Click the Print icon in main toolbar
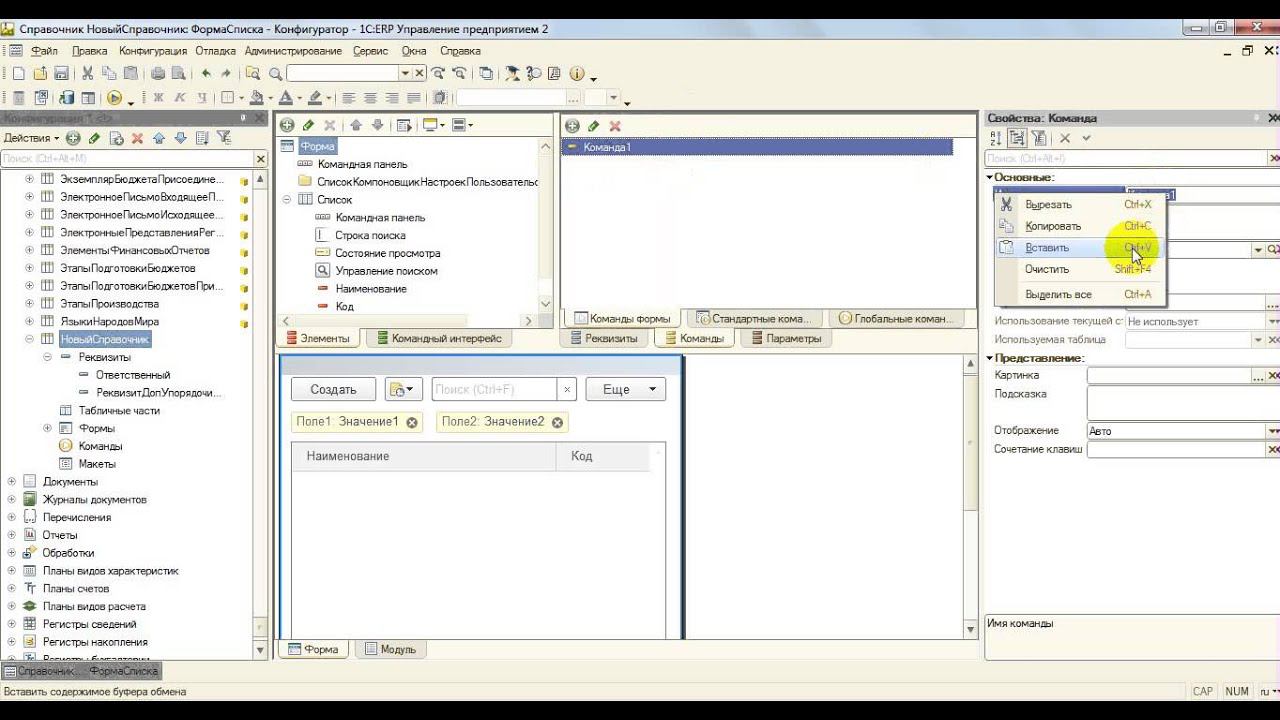Image resolution: width=1280 pixels, height=720 pixels. click(x=157, y=73)
